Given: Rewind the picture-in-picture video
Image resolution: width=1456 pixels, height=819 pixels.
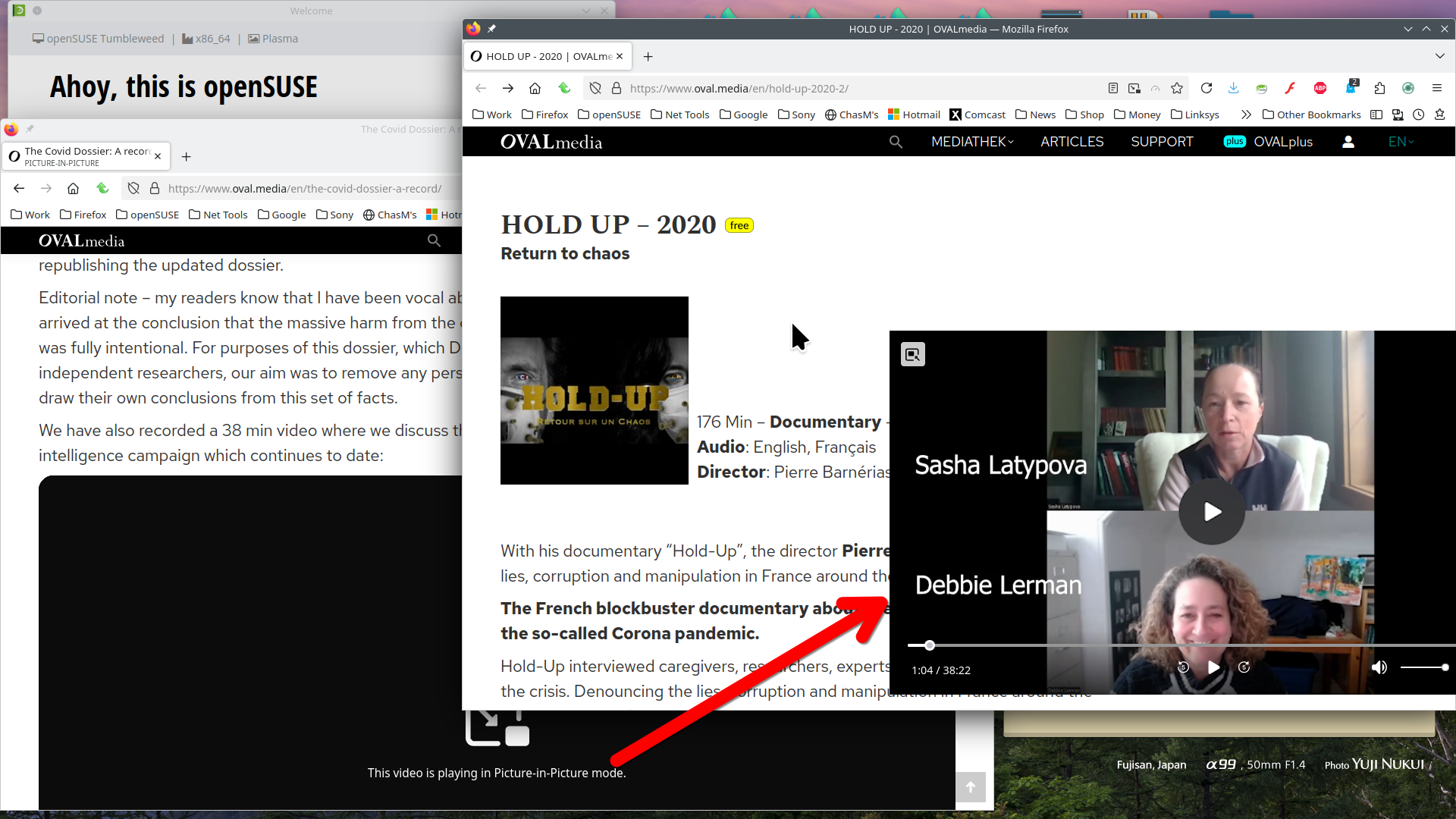Looking at the screenshot, I should (x=1183, y=667).
